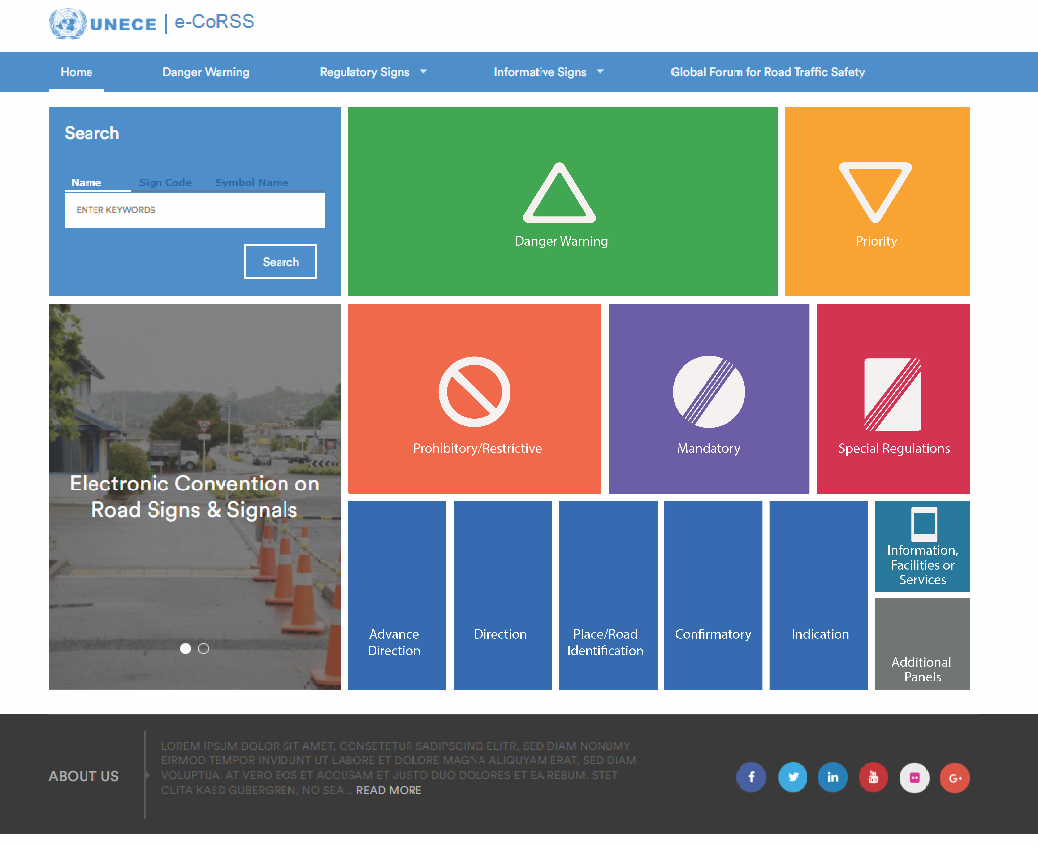Open the YouTube icon in footer
The width and height of the screenshot is (1038, 846).
(x=873, y=777)
